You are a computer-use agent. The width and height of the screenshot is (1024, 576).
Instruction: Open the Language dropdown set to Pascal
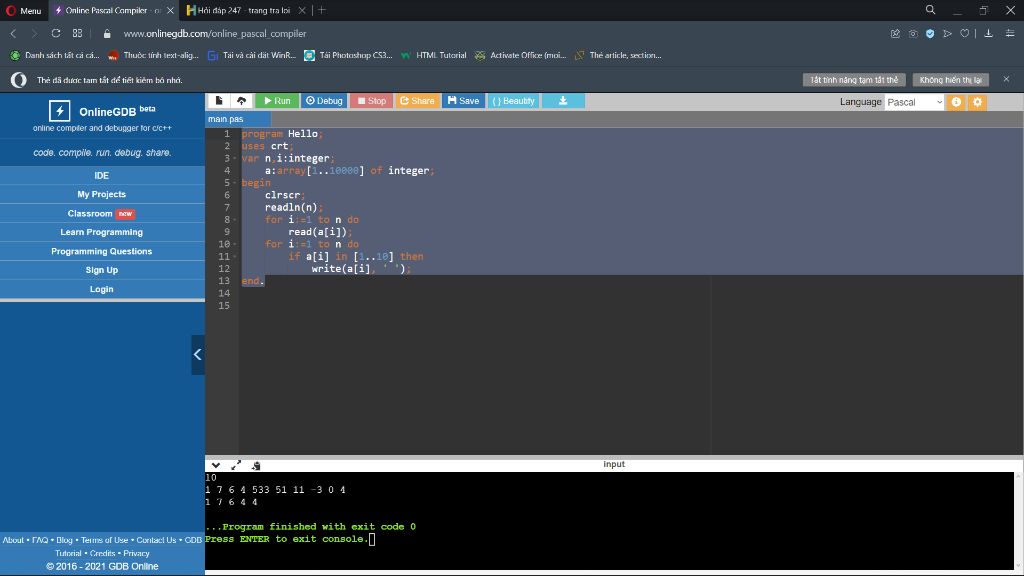[914, 102]
